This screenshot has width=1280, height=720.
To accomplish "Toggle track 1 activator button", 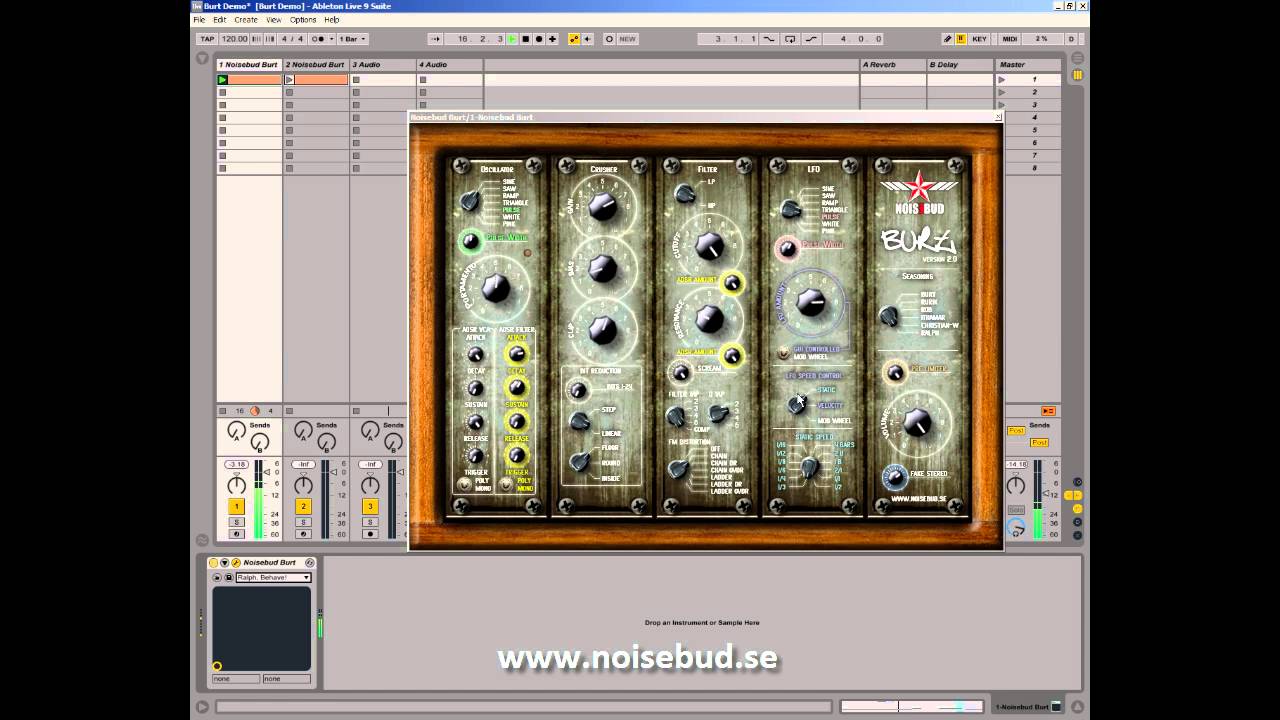I will tap(237, 507).
